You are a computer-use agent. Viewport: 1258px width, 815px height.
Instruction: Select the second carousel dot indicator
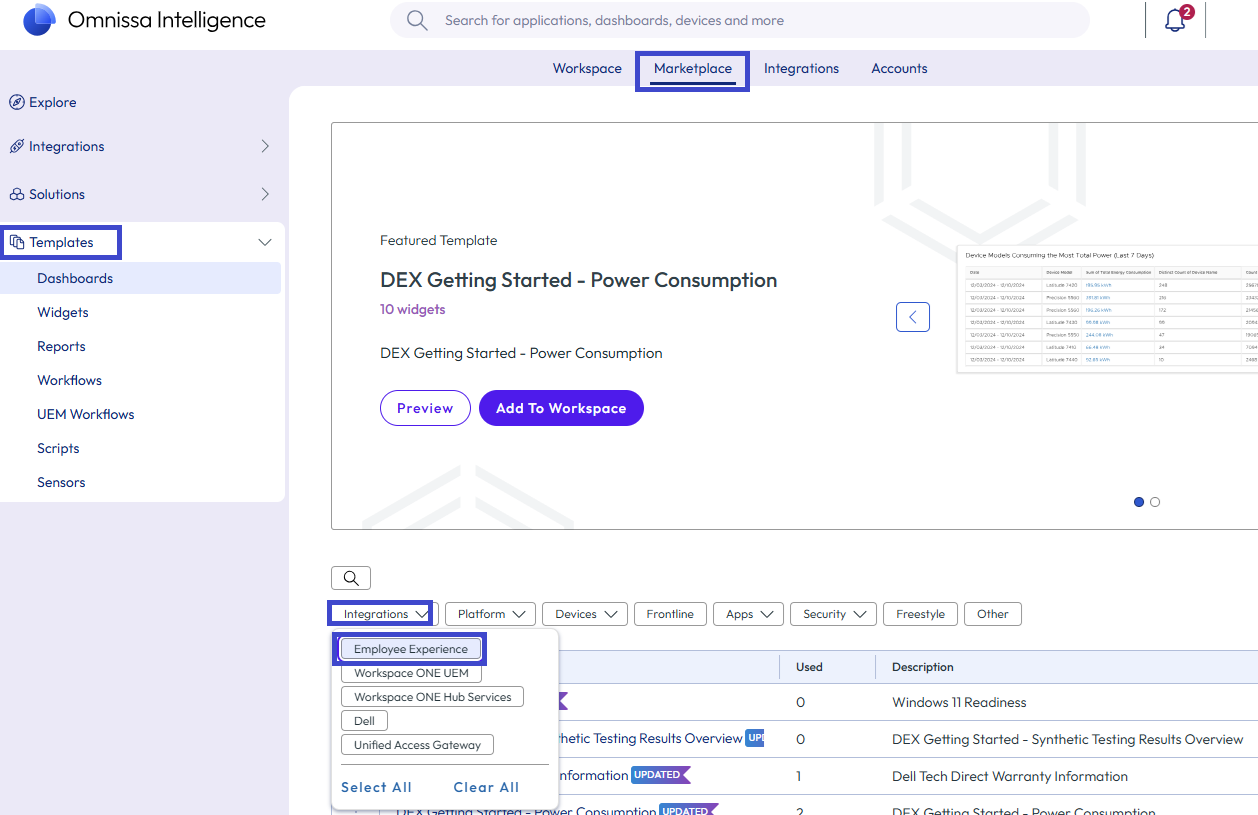click(x=1155, y=502)
